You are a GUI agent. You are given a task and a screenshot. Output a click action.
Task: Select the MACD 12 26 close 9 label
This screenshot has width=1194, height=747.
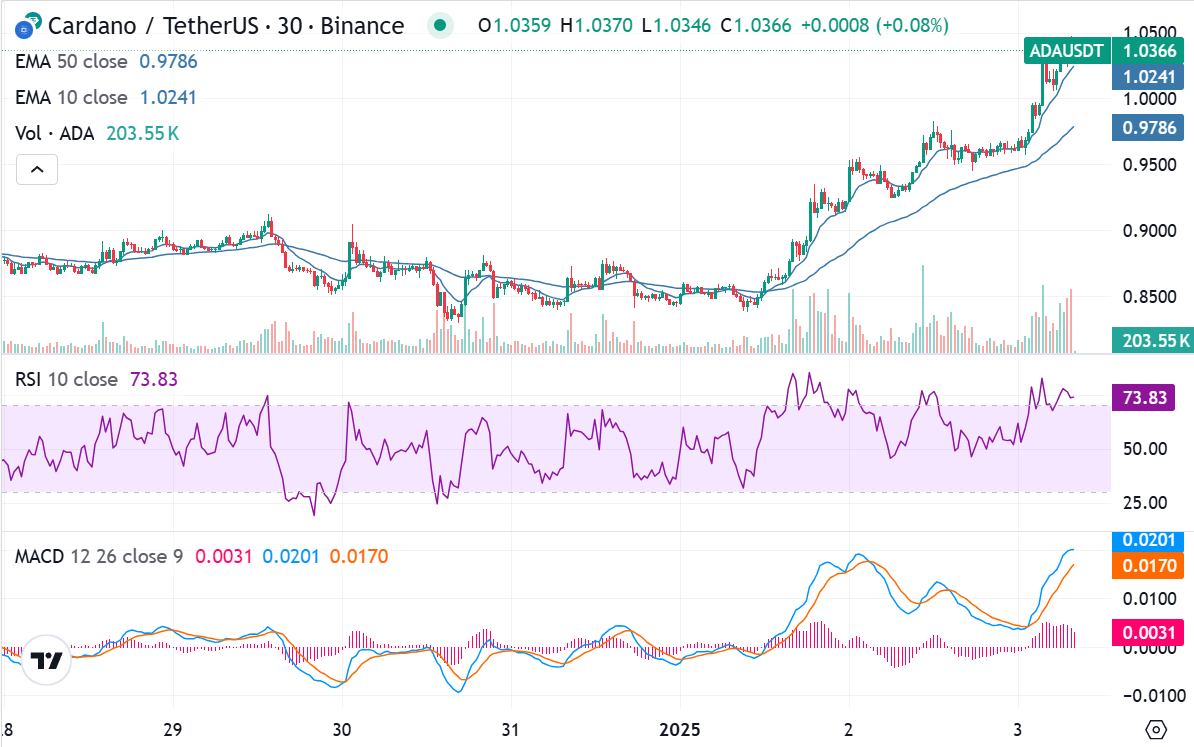[99, 557]
